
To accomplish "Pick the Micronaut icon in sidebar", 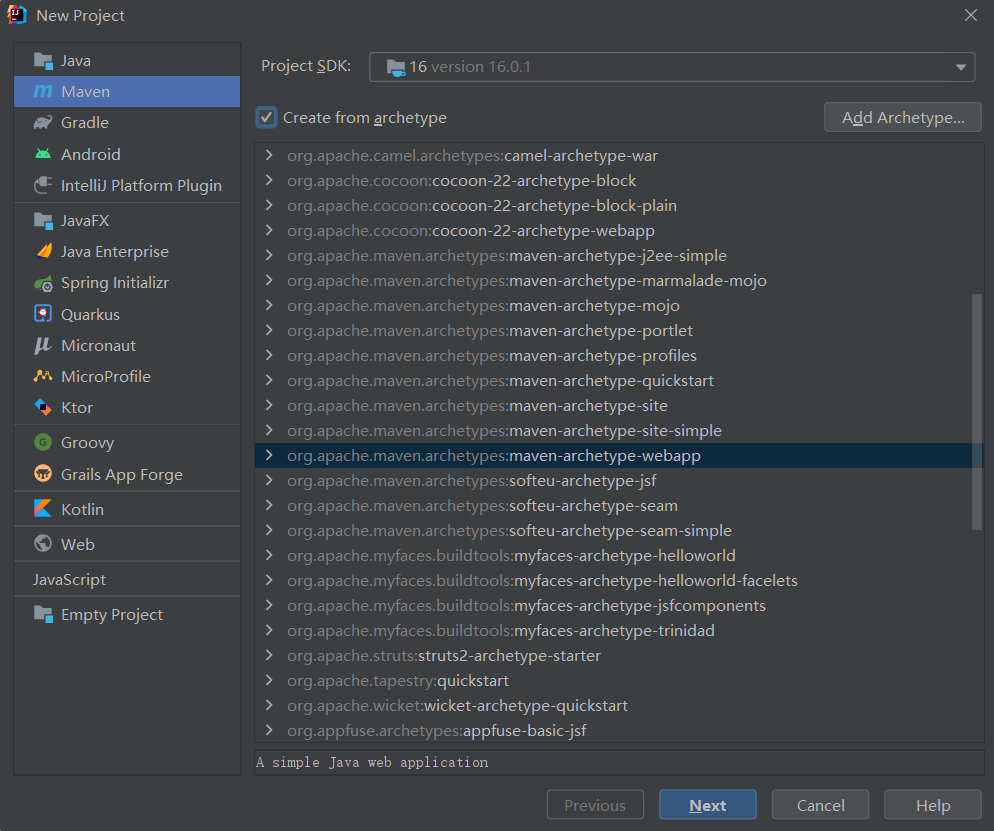I will [43, 345].
